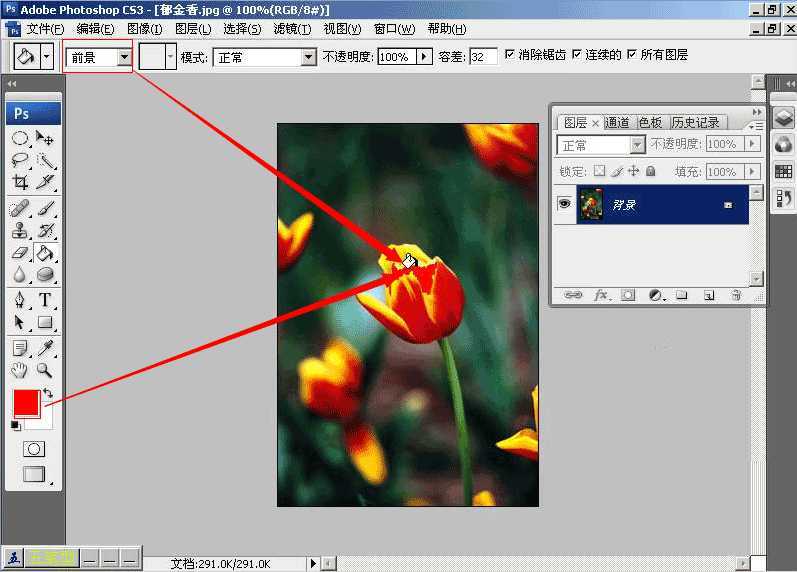Toggle lock transparent pixels in Layers panel
The height and width of the screenshot is (572, 797).
(x=600, y=171)
